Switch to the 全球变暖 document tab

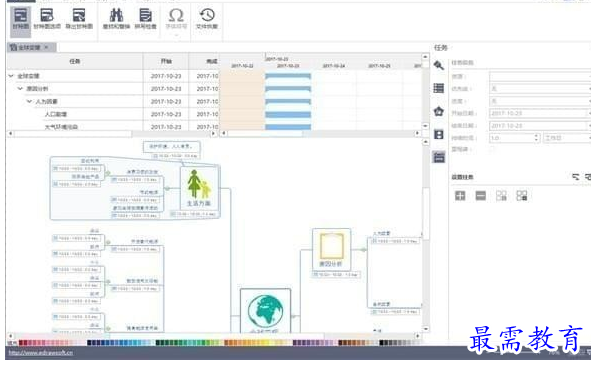click(x=29, y=47)
